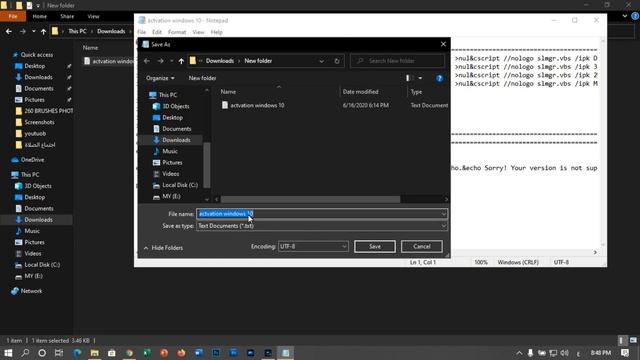Open File Explorer taskbar icon
The height and width of the screenshot is (360, 640).
(95, 353)
